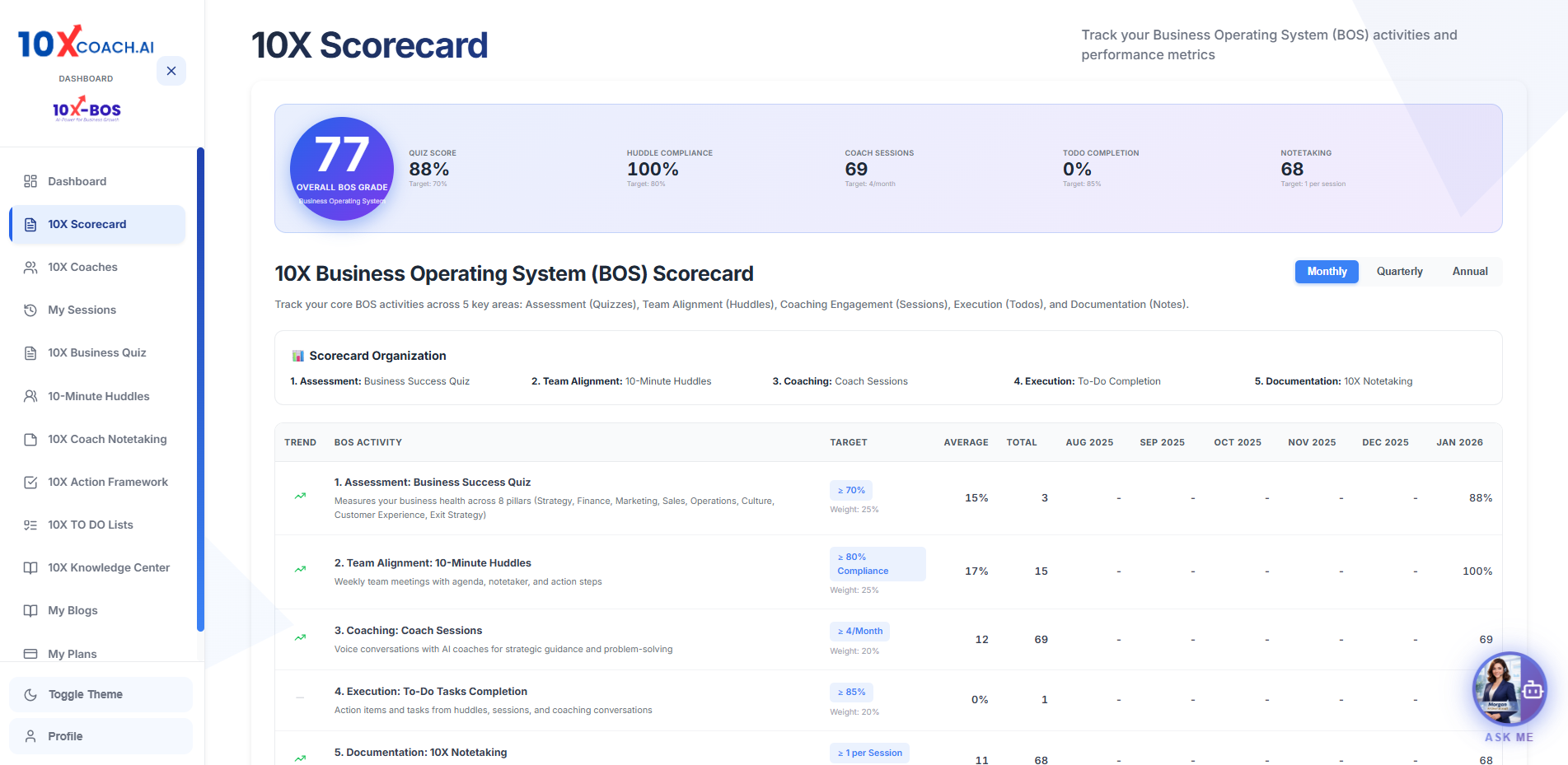Click the 10X Action Framework checkbox icon
This screenshot has width=1568, height=765.
[30, 482]
